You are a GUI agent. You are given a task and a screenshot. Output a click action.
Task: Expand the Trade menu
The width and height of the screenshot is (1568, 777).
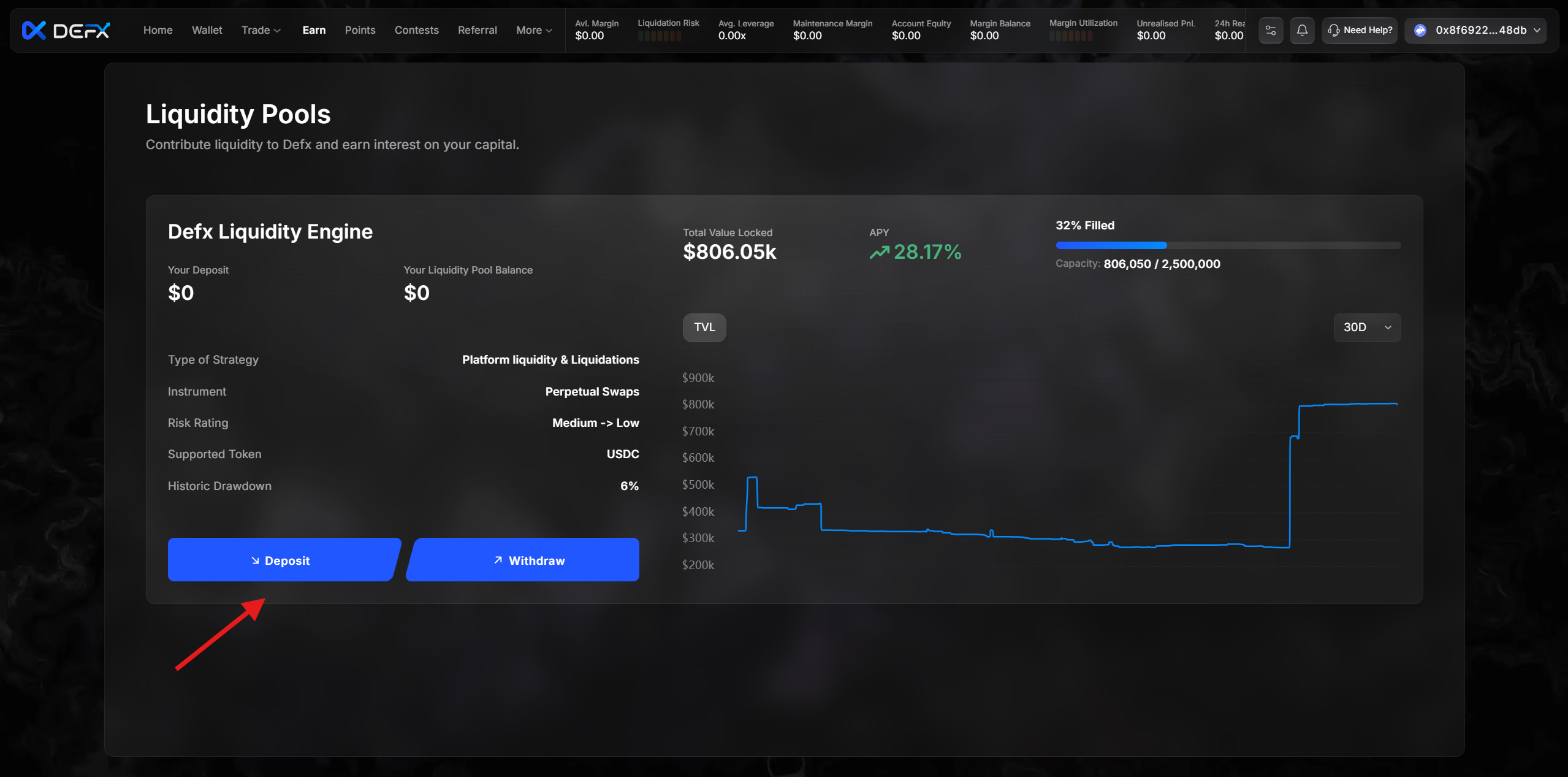261,30
